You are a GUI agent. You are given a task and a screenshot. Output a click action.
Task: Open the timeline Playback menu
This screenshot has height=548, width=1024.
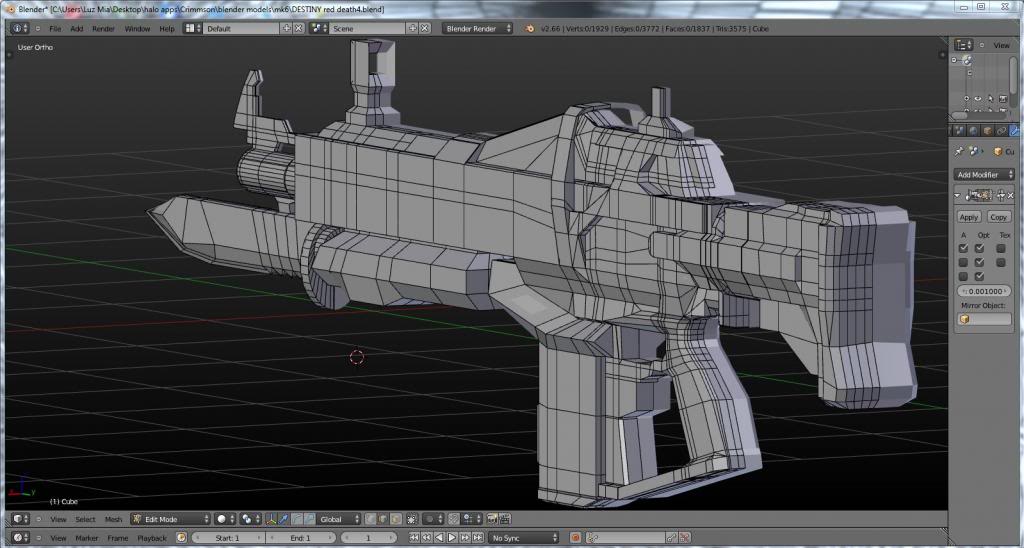pyautogui.click(x=152, y=538)
